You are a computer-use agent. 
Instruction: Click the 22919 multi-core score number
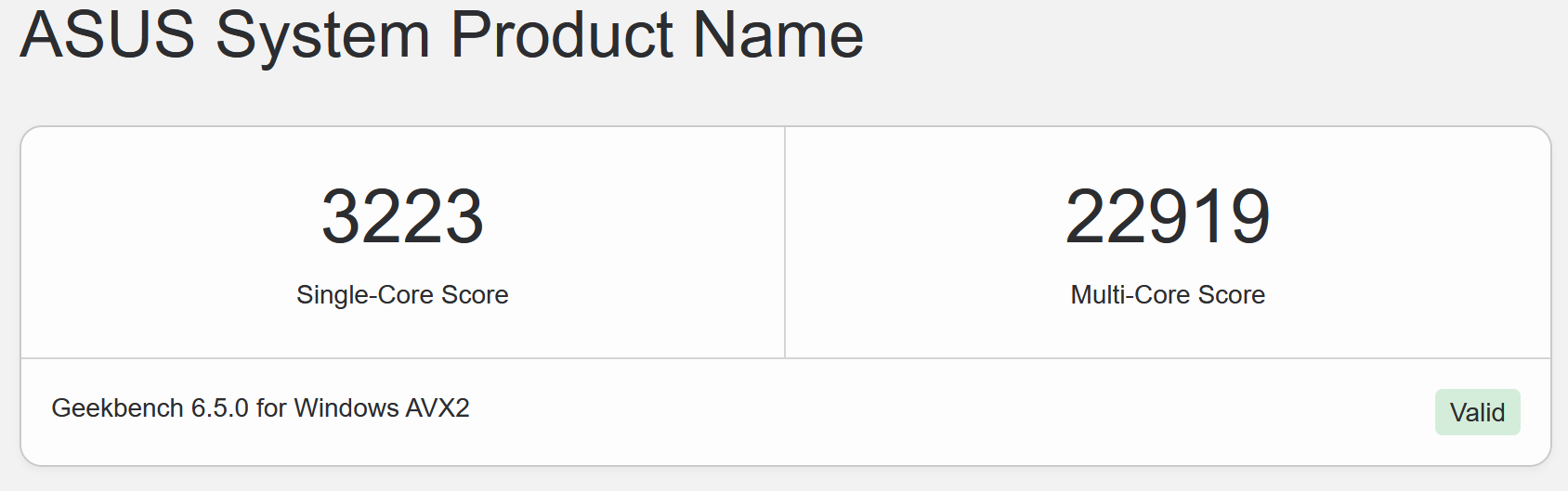pyautogui.click(x=1168, y=217)
